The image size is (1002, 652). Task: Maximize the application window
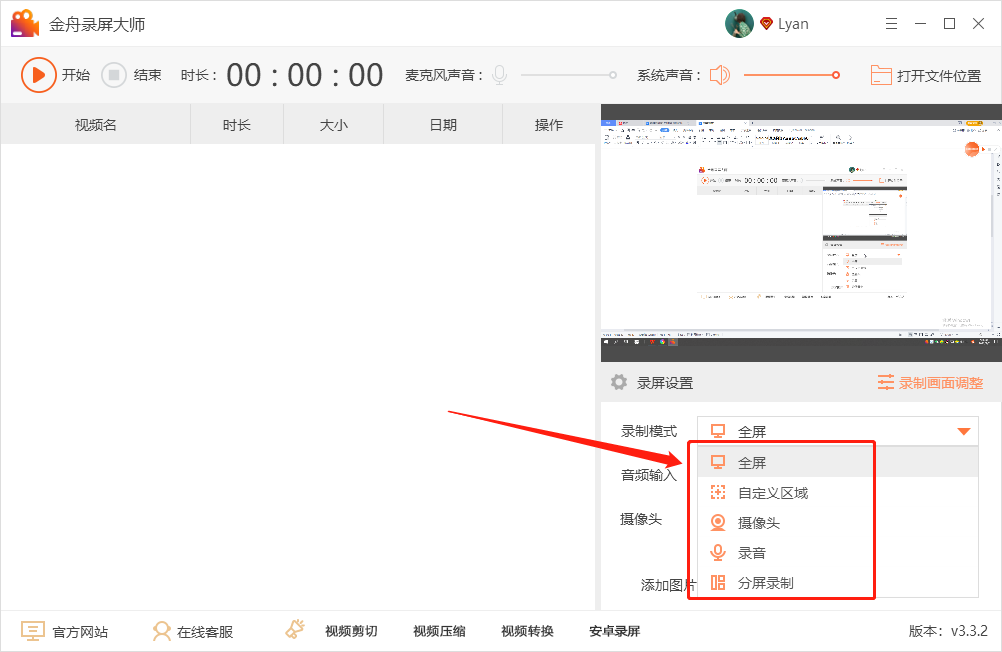coord(950,24)
